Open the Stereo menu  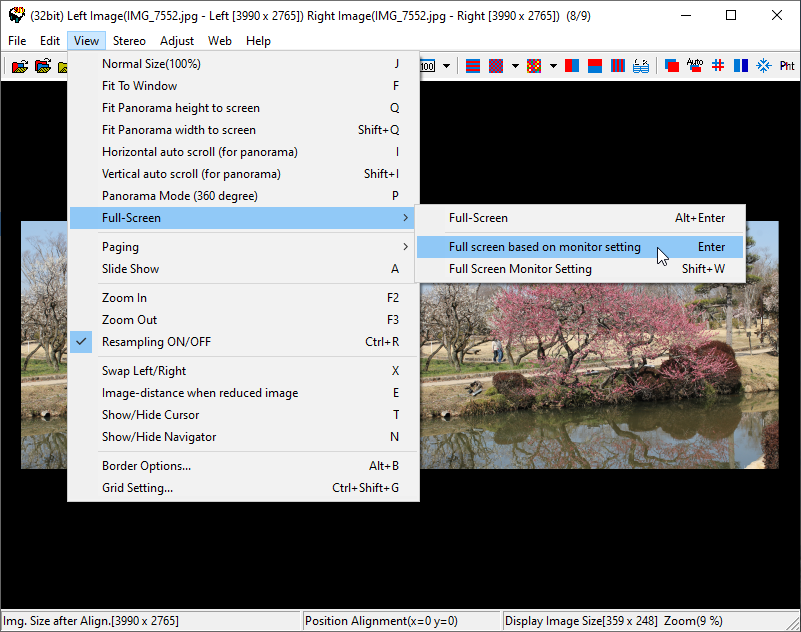tap(129, 41)
